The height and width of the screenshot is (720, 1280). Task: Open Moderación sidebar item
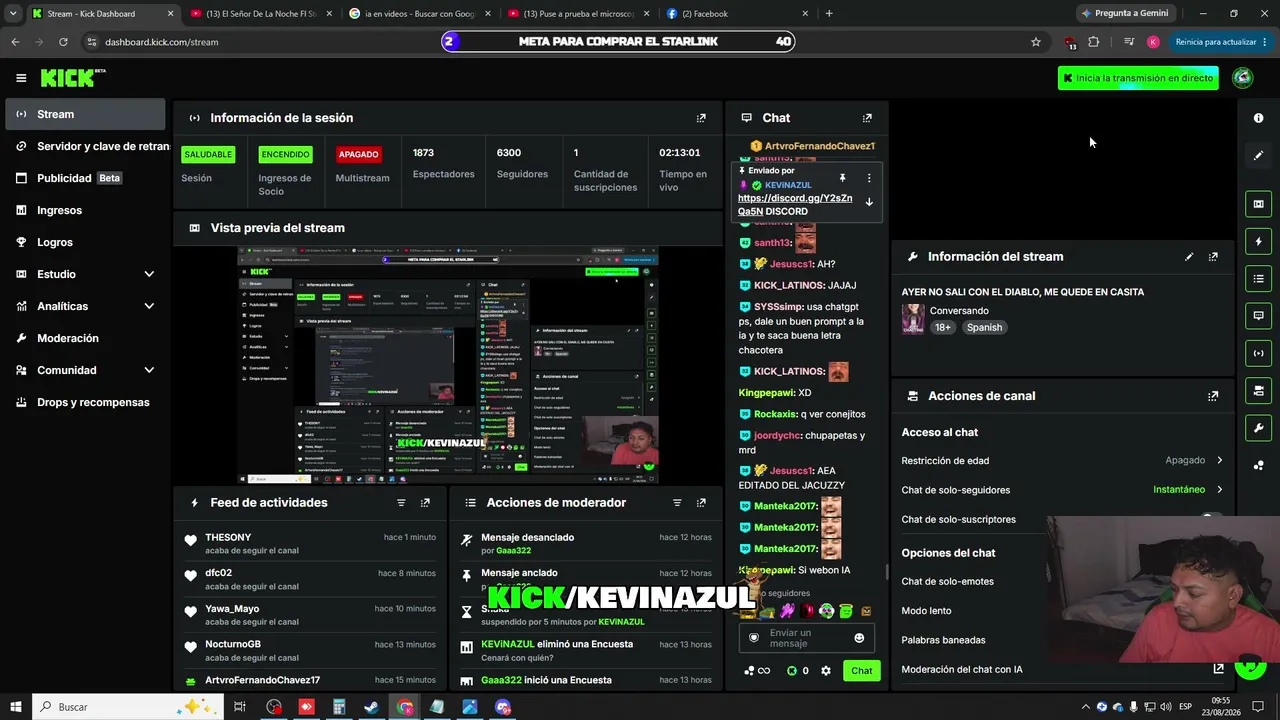[84, 338]
